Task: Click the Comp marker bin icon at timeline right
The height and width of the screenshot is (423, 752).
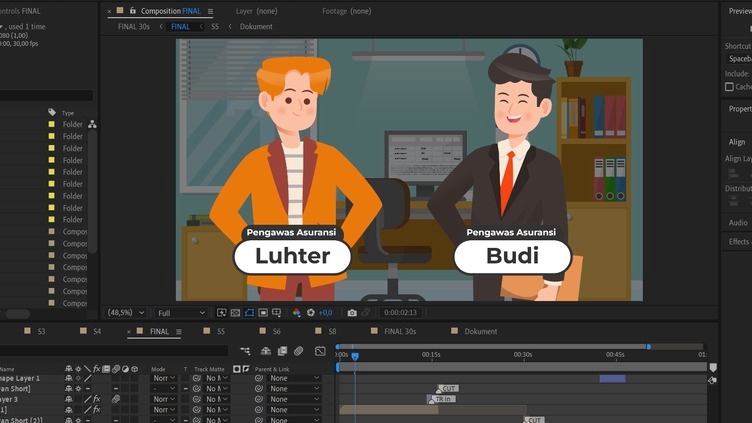Action: point(713,367)
